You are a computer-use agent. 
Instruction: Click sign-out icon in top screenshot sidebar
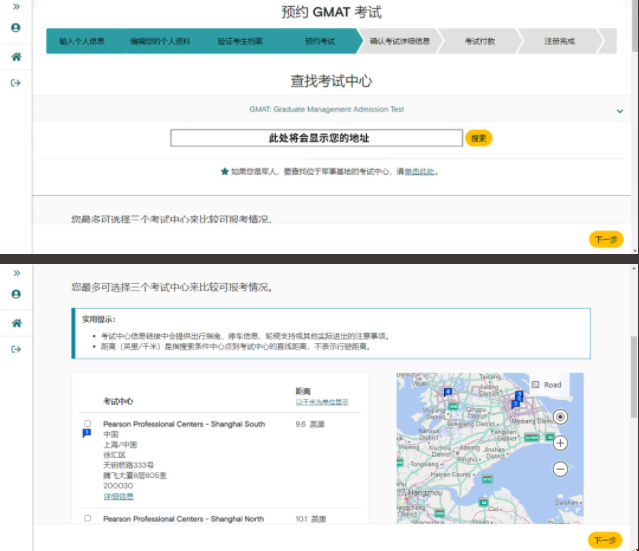tap(15, 83)
